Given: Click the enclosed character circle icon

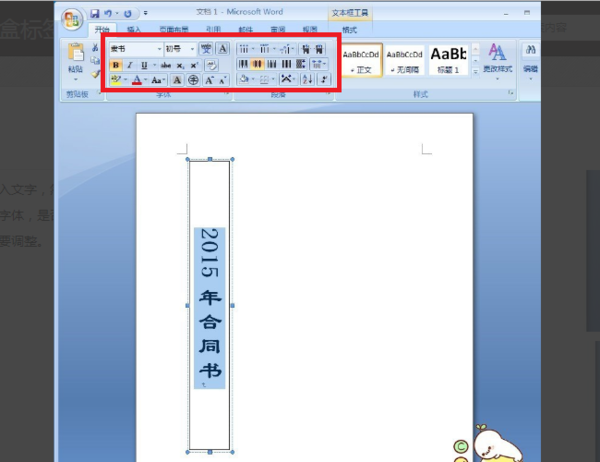Looking at the screenshot, I should click(193, 80).
